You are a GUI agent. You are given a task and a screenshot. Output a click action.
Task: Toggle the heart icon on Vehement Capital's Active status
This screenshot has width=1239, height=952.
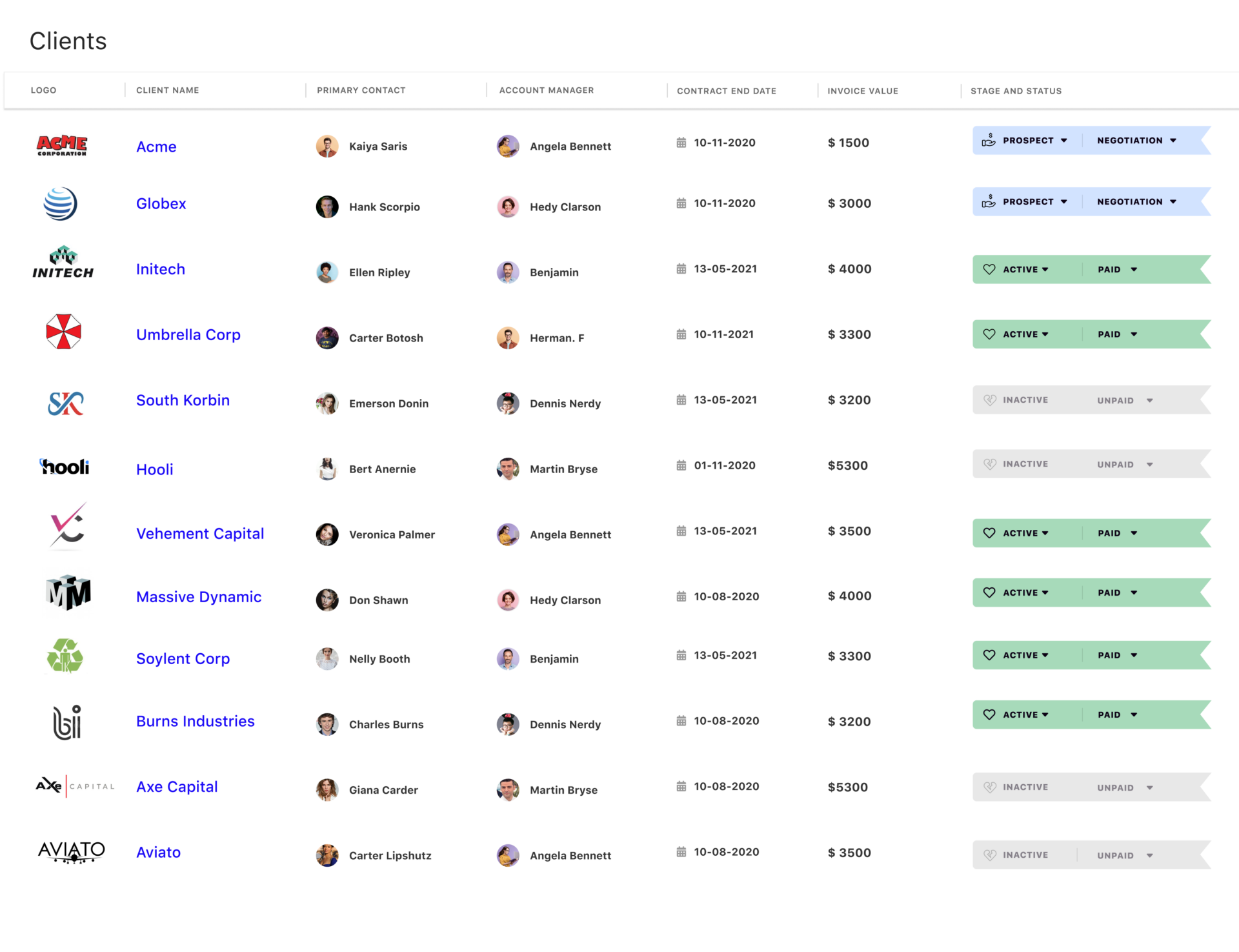tap(989, 533)
